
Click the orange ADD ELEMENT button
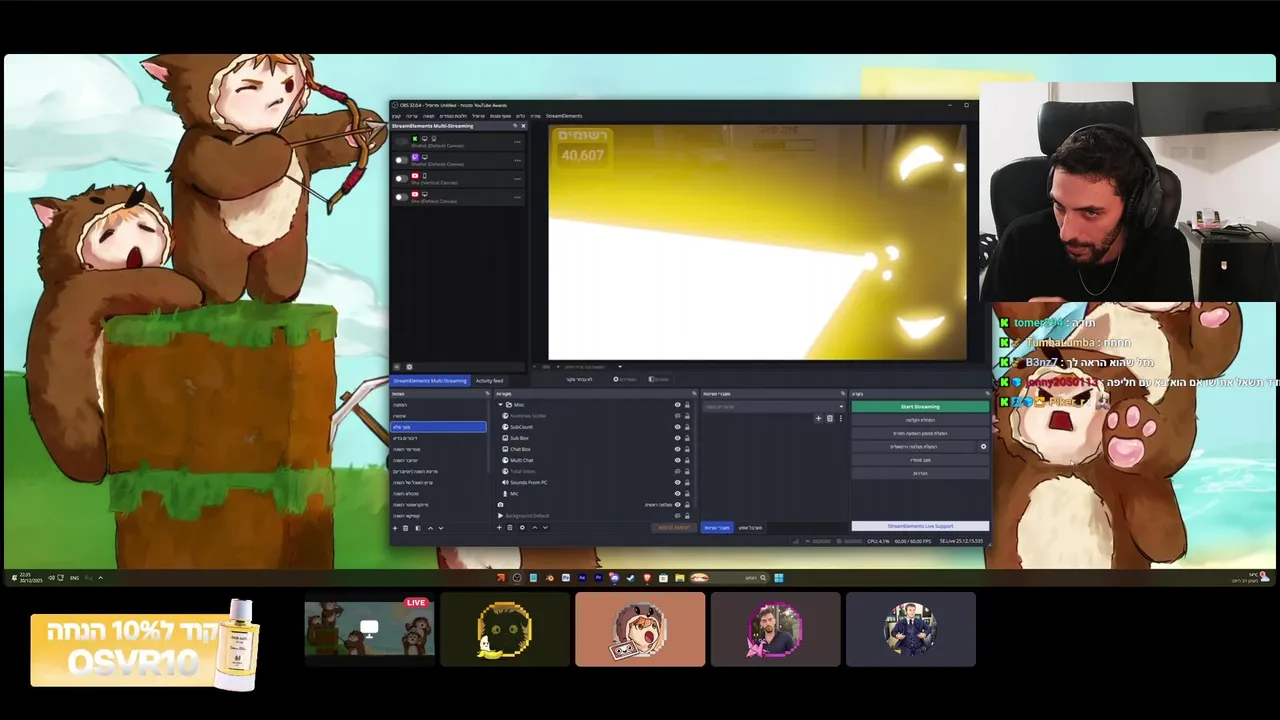[674, 527]
